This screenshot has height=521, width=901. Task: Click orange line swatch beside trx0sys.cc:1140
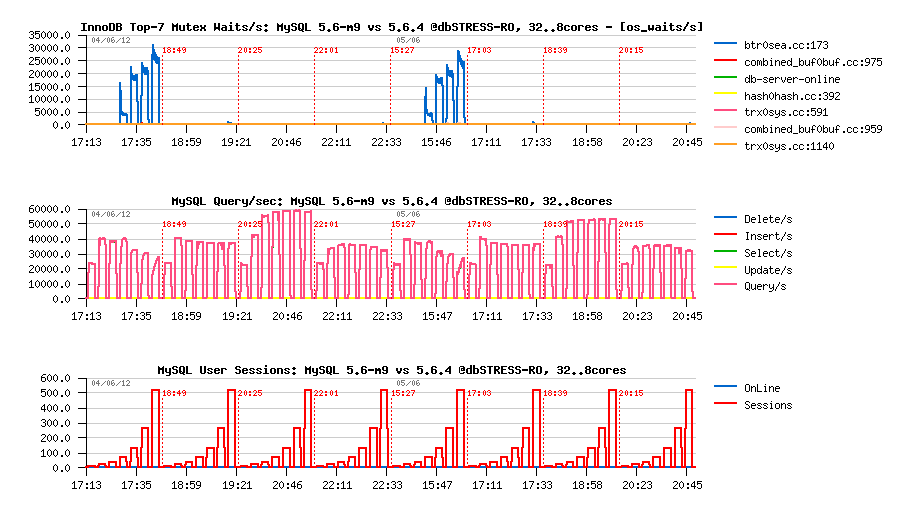pos(725,144)
